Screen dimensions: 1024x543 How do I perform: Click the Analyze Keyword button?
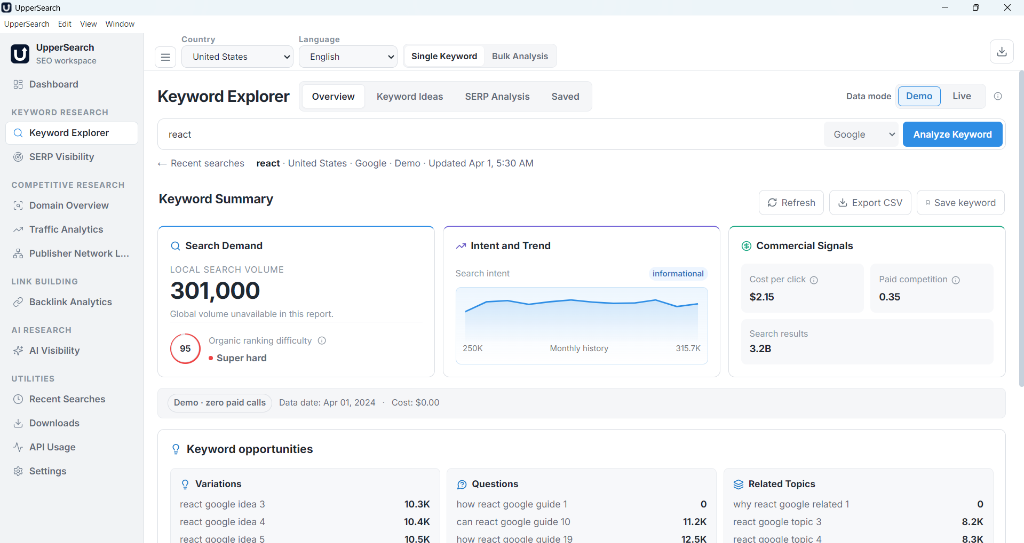(x=952, y=135)
